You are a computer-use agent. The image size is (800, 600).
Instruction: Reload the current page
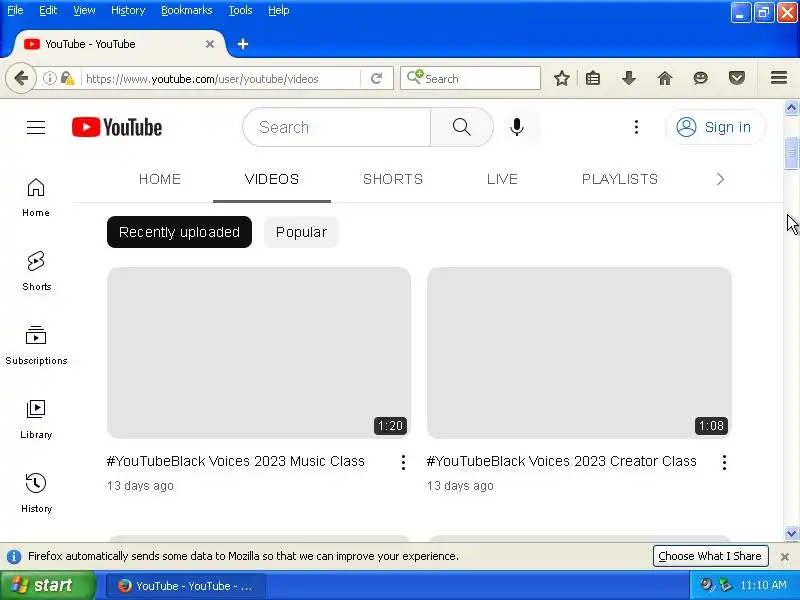click(x=377, y=79)
